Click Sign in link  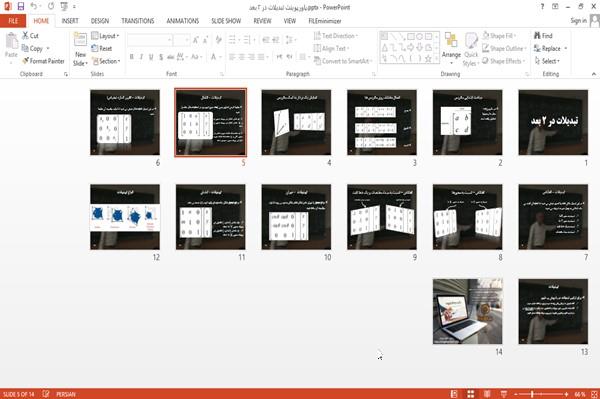pyautogui.click(x=578, y=21)
